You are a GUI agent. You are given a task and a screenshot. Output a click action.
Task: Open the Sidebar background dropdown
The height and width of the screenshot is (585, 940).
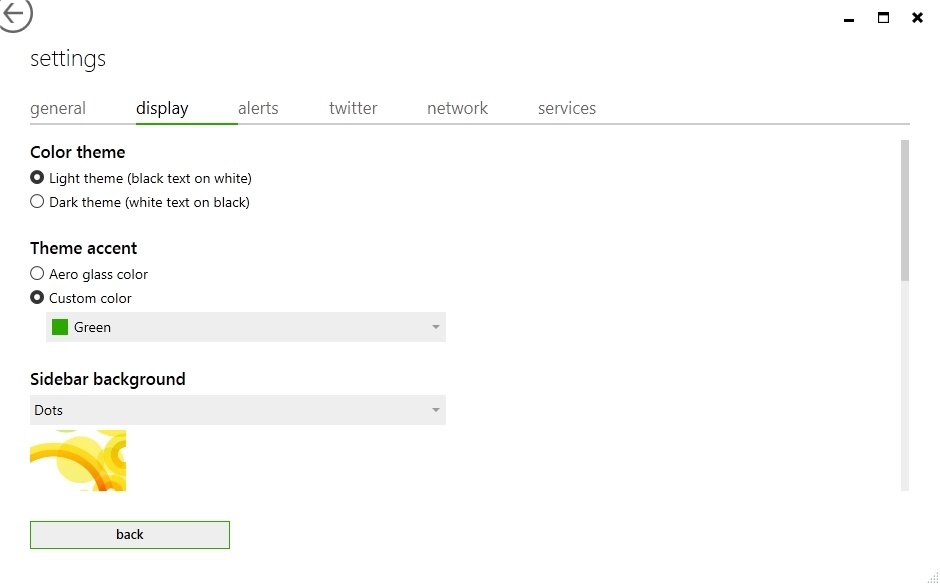238,410
